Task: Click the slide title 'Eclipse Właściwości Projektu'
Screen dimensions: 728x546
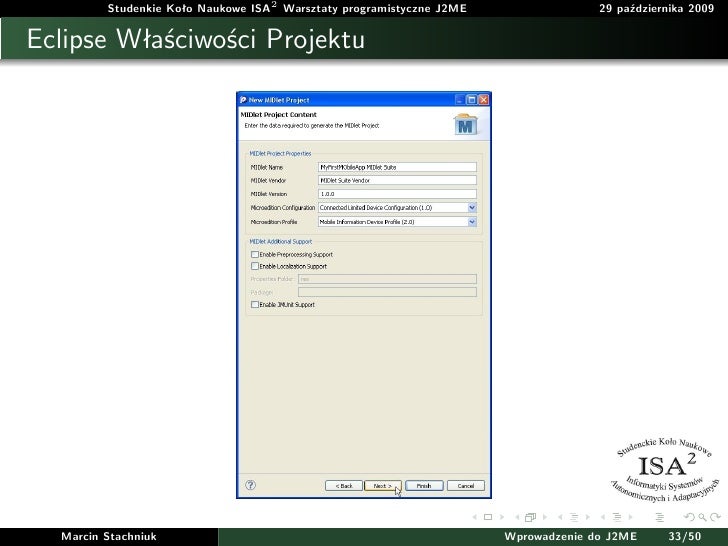Action: [196, 39]
